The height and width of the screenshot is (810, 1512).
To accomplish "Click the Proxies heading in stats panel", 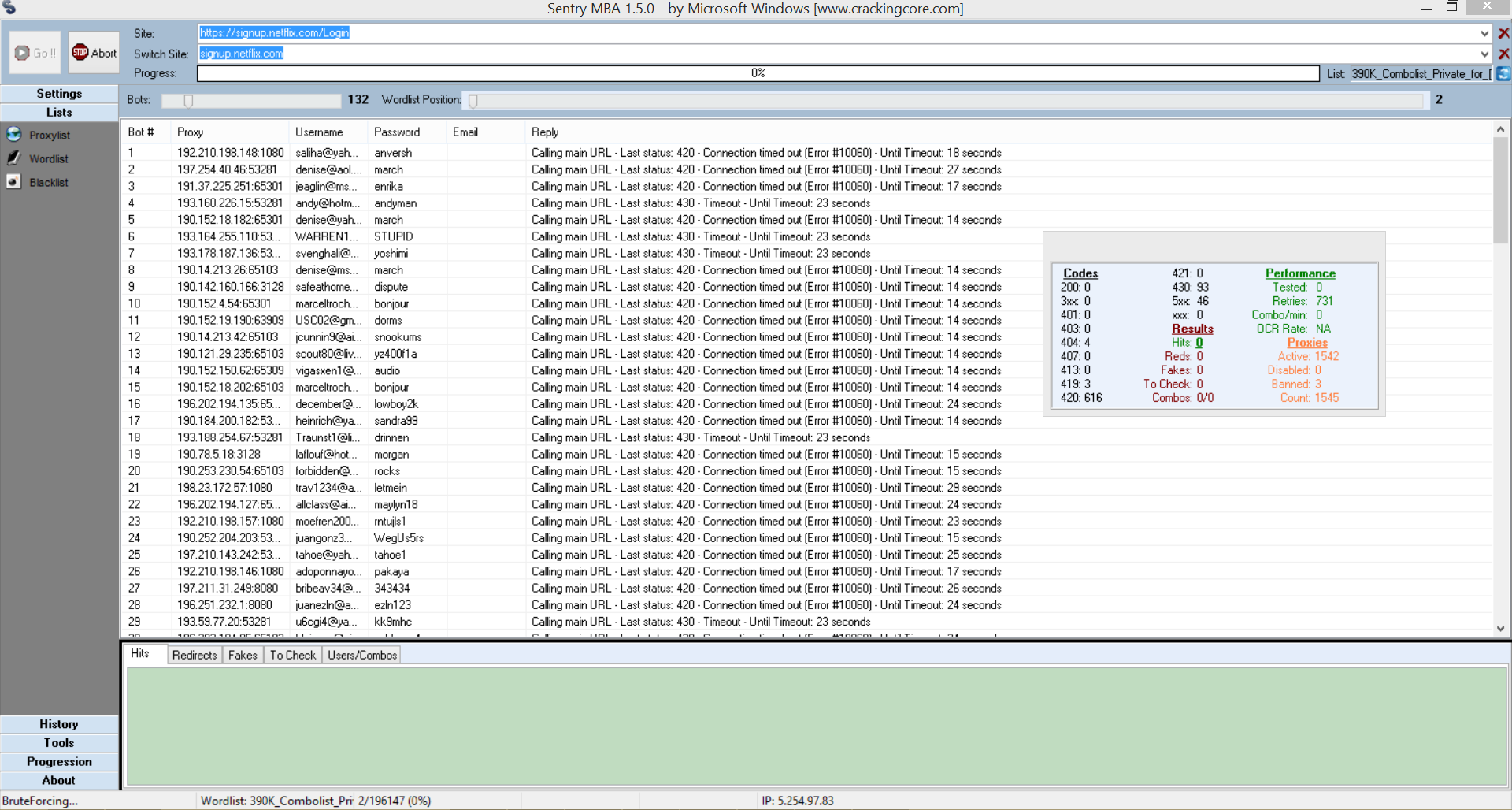I will click(x=1307, y=343).
